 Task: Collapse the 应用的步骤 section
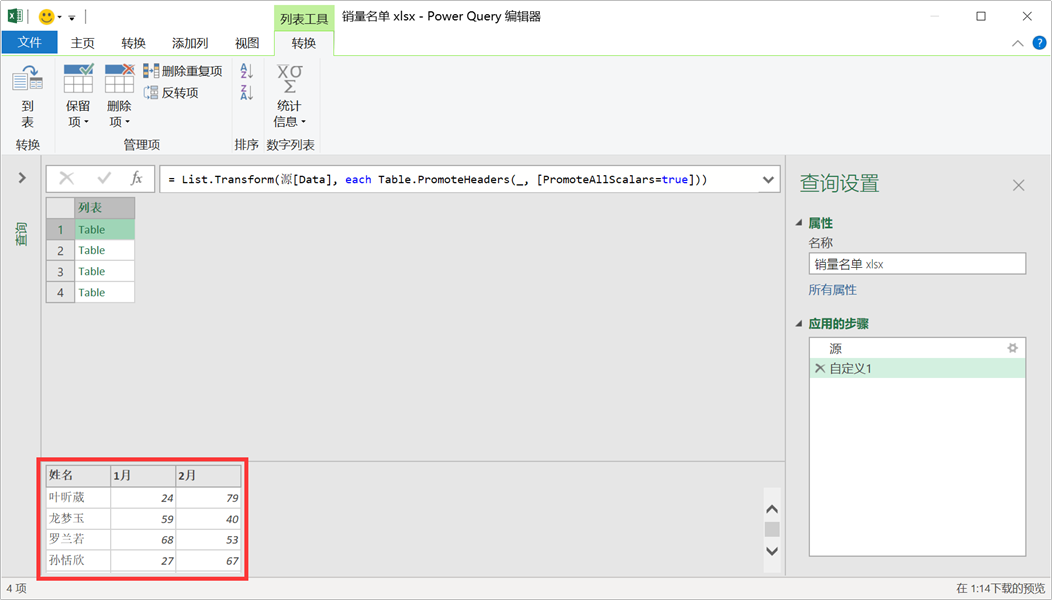[799, 324]
